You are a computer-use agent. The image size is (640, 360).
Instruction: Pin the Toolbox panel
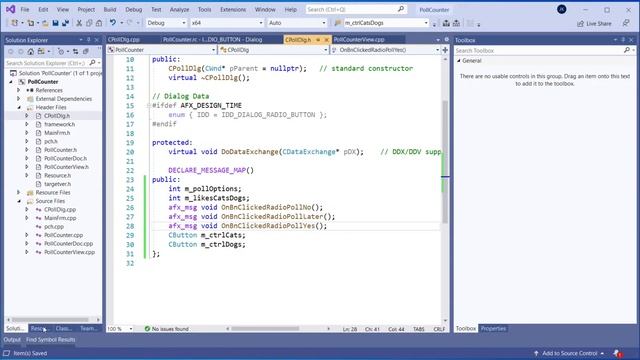pyautogui.click(x=623, y=40)
